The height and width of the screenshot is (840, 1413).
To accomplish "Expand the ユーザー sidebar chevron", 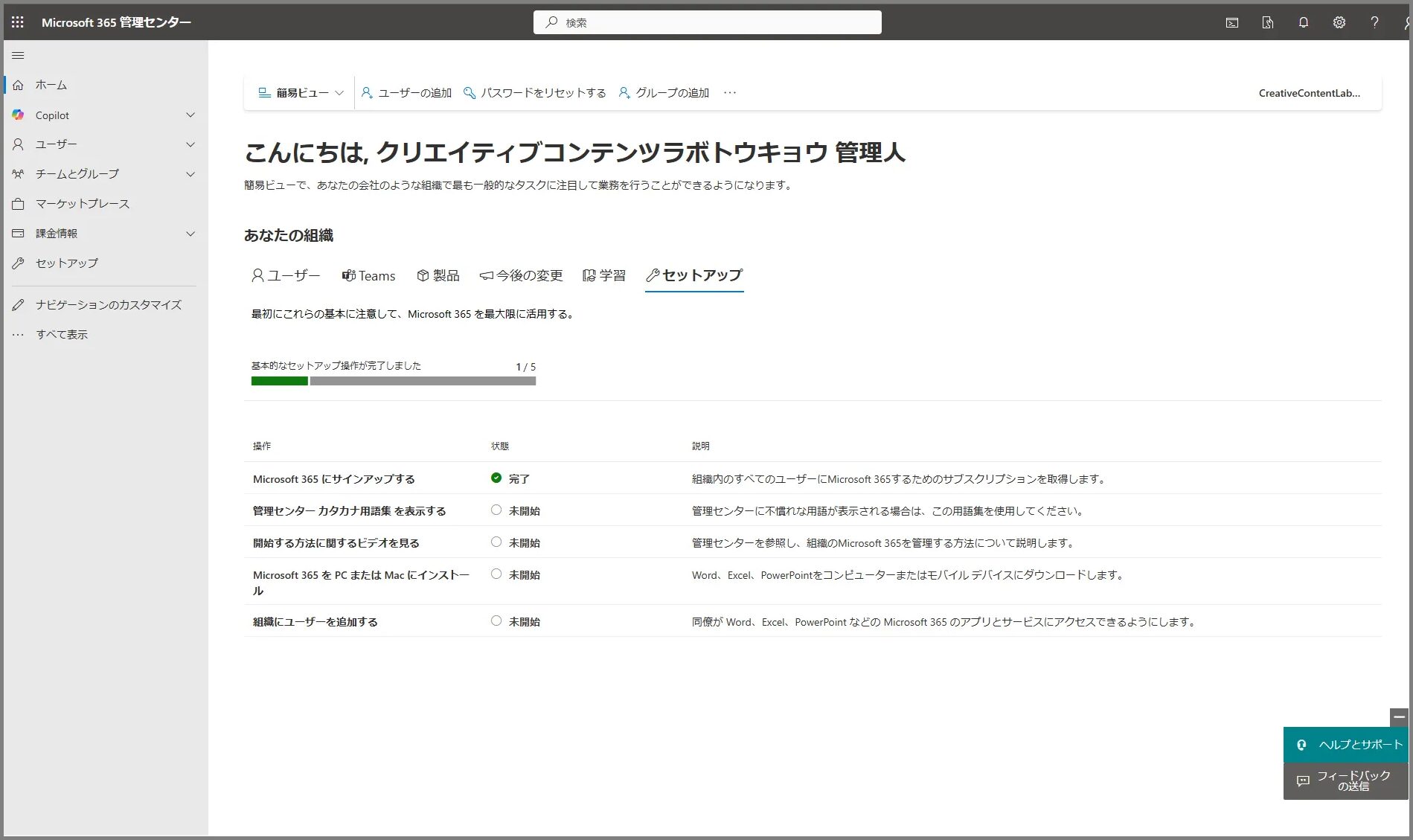I will [x=190, y=144].
